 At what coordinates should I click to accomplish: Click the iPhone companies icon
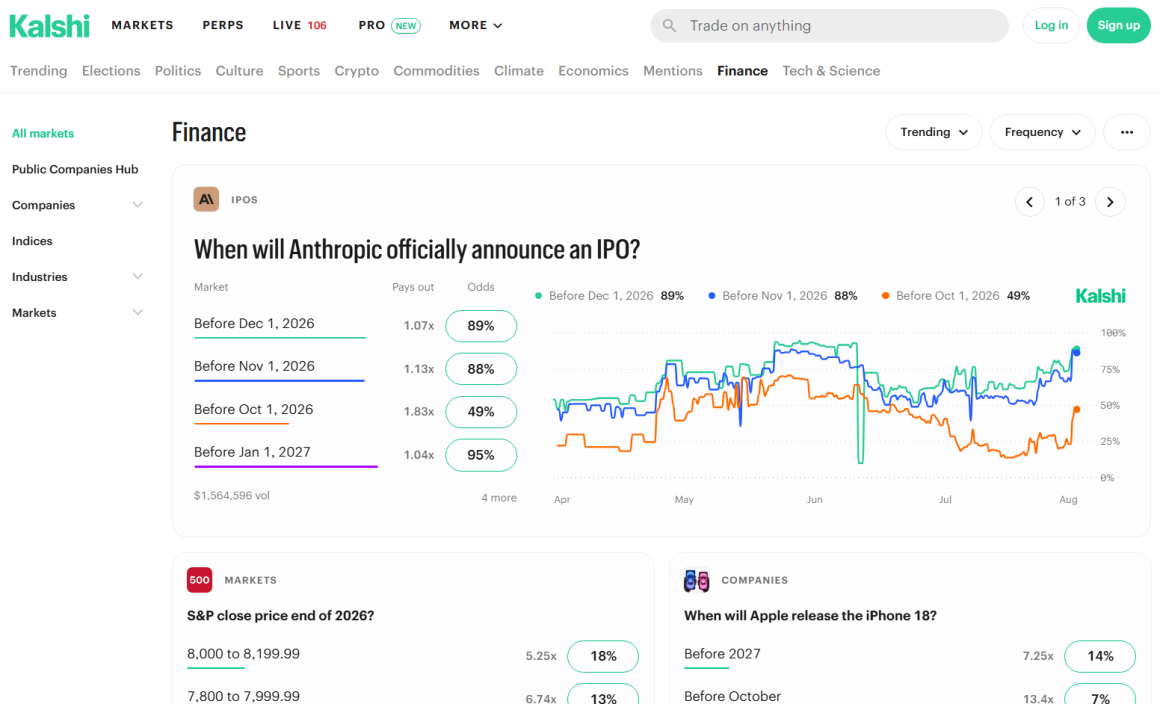(696, 581)
